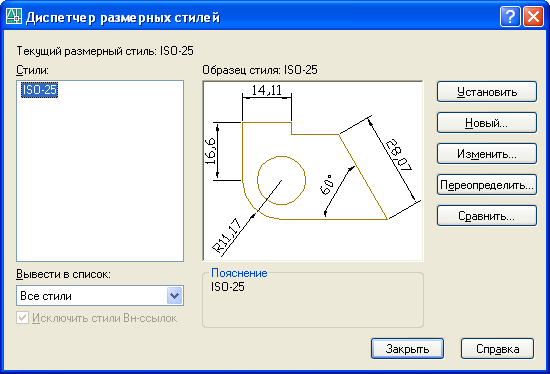Close dialog with Закрыть button

point(407,348)
